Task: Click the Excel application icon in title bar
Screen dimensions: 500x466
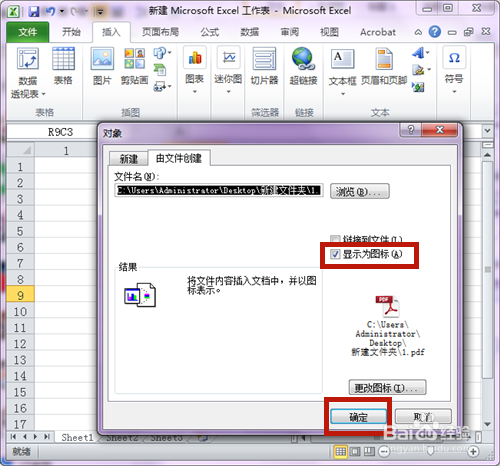Action: click(13, 12)
